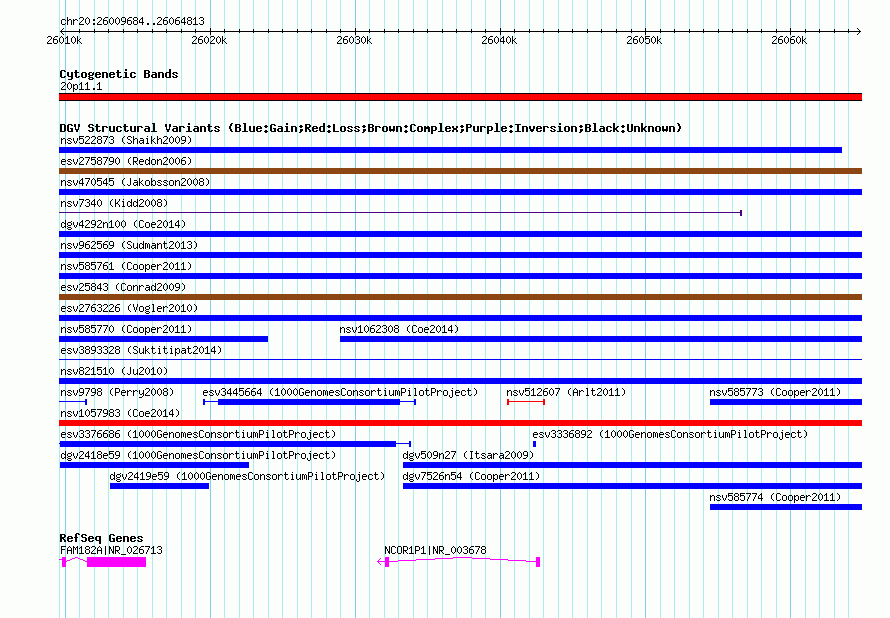The height and width of the screenshot is (618, 890).
Task: Click the 26040k ruler position label
Action: click(499, 40)
